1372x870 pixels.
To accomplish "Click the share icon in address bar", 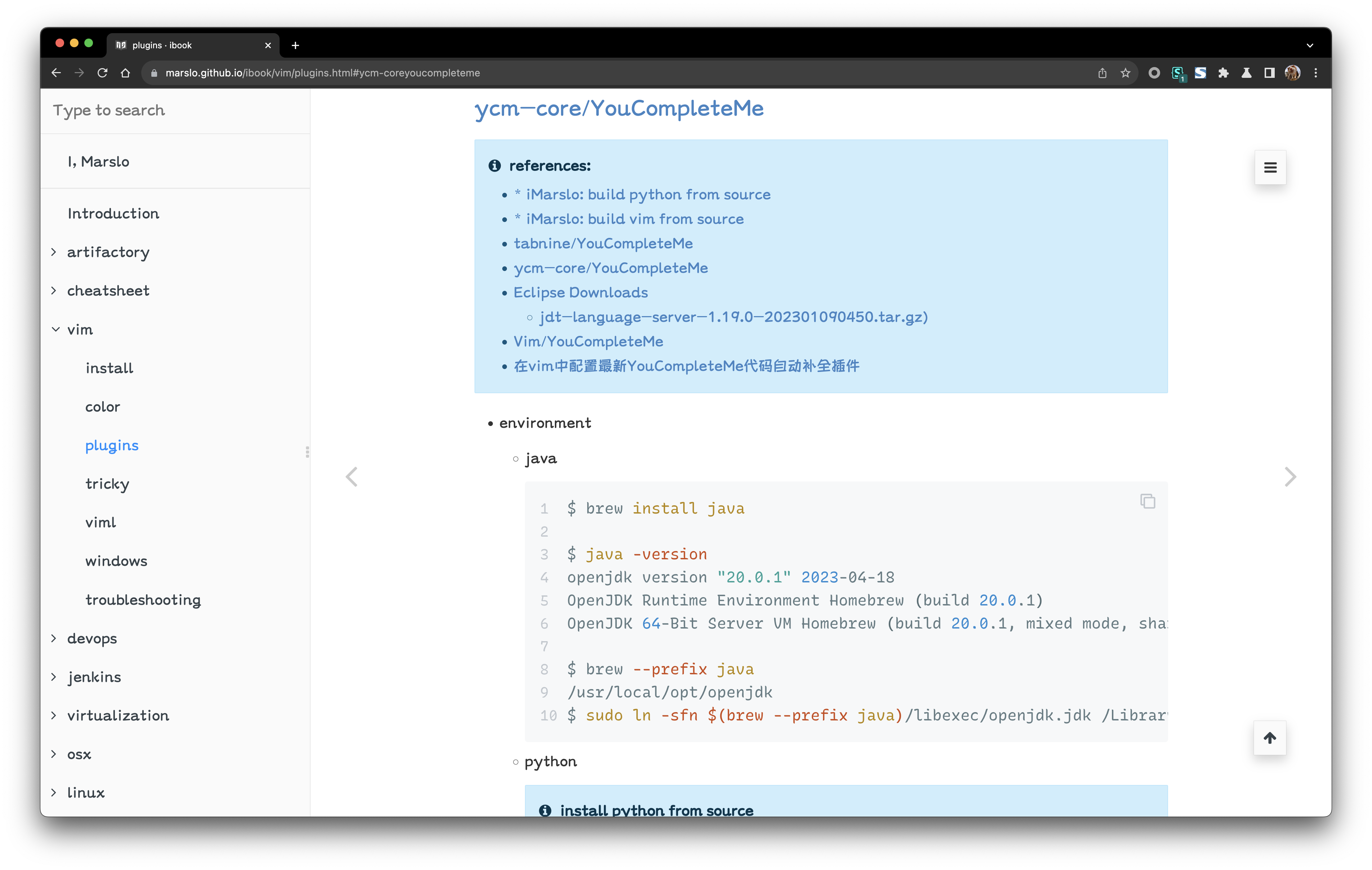I will [x=1102, y=73].
